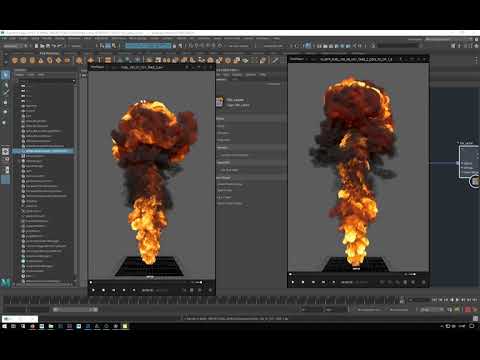Activate the Scale tool in the toolbox
Screen dimensions: 480x360
click(x=5, y=123)
